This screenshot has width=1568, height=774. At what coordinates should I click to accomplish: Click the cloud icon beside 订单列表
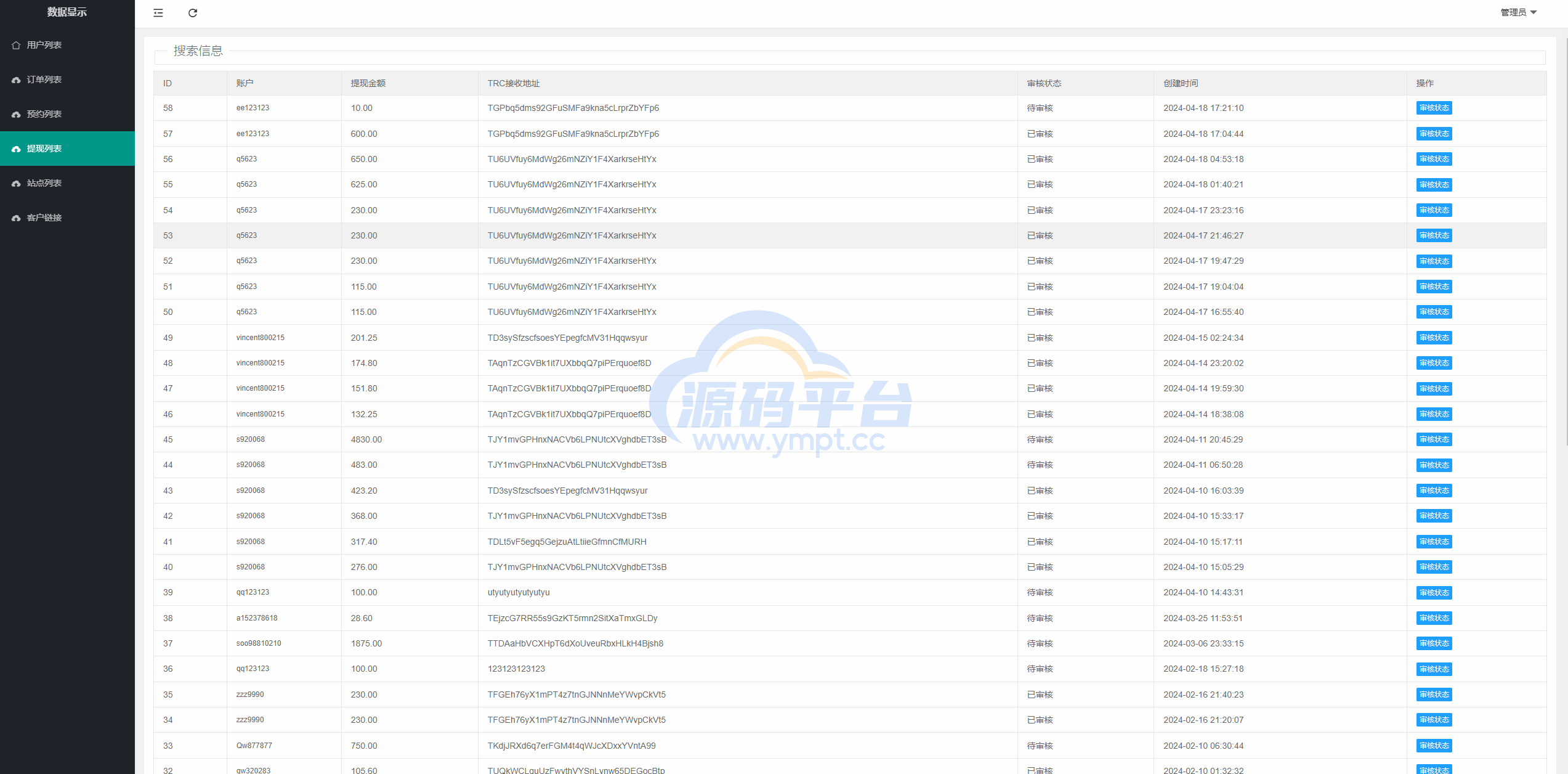click(16, 79)
